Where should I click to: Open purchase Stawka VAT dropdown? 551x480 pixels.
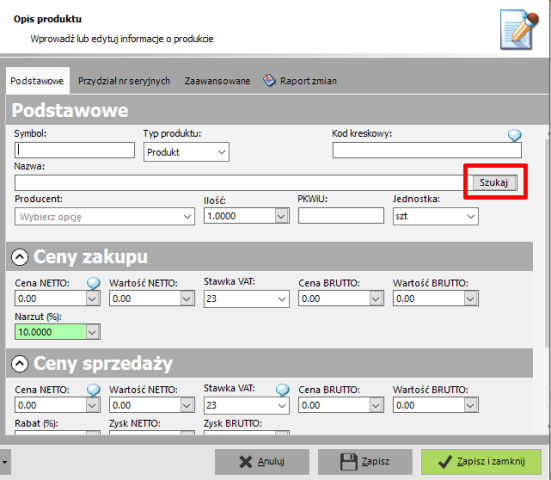tap(247, 299)
